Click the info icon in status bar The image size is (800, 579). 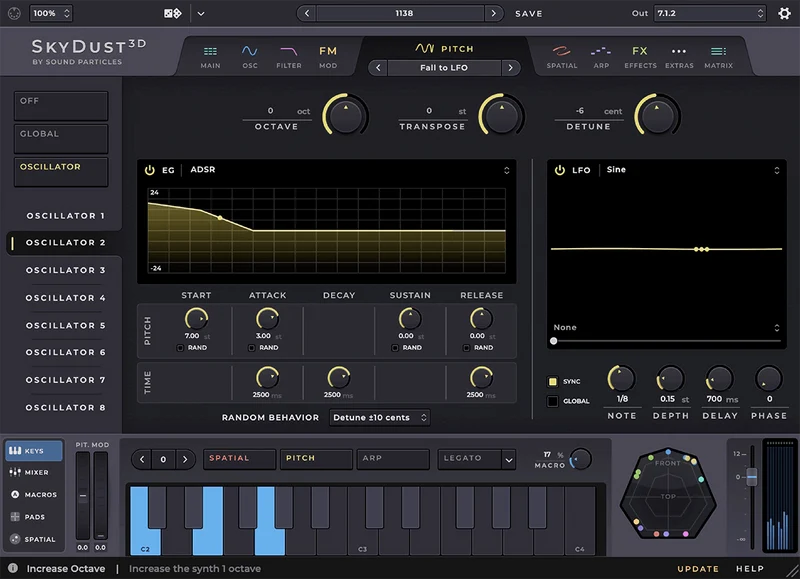[x=13, y=568]
